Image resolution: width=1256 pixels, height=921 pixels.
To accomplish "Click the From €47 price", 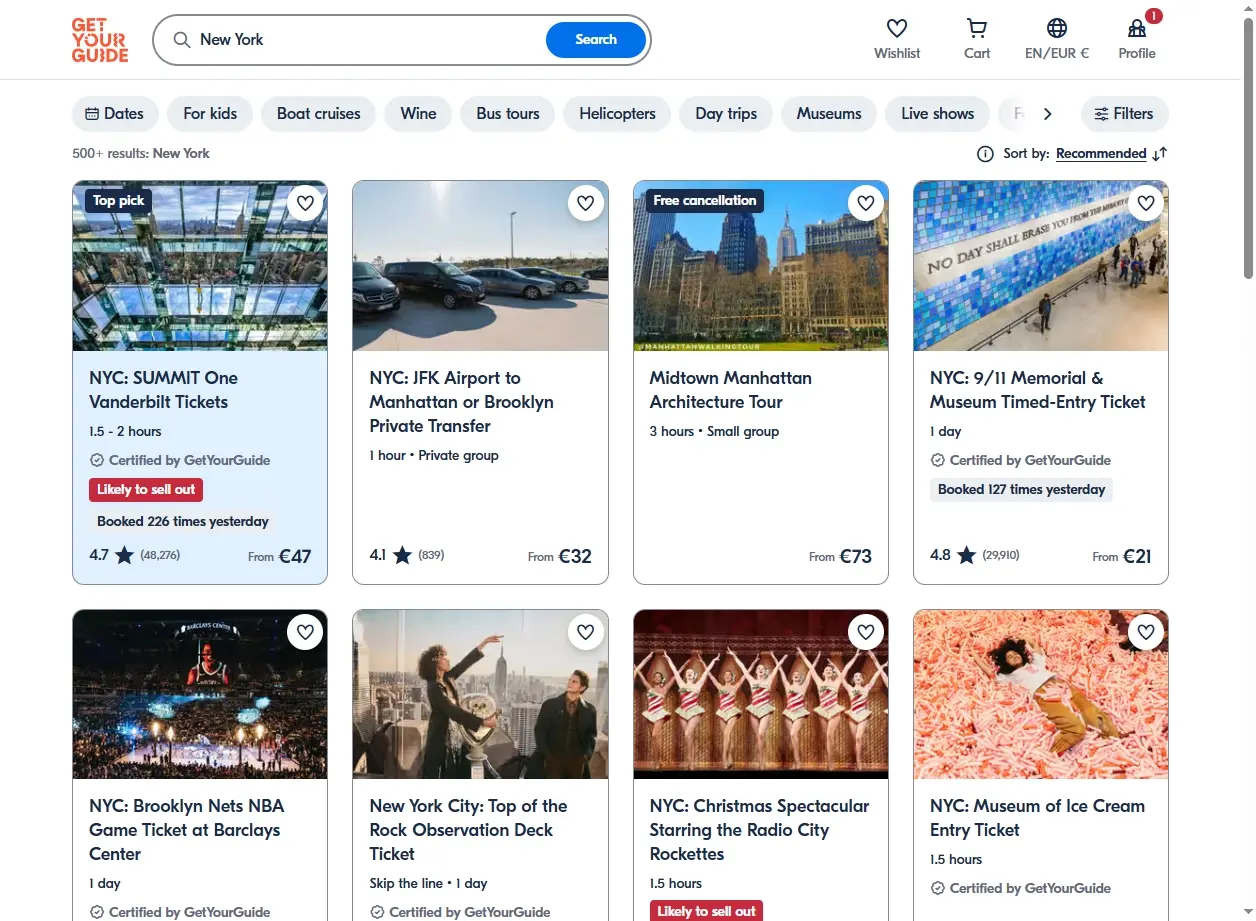I will coord(280,556).
